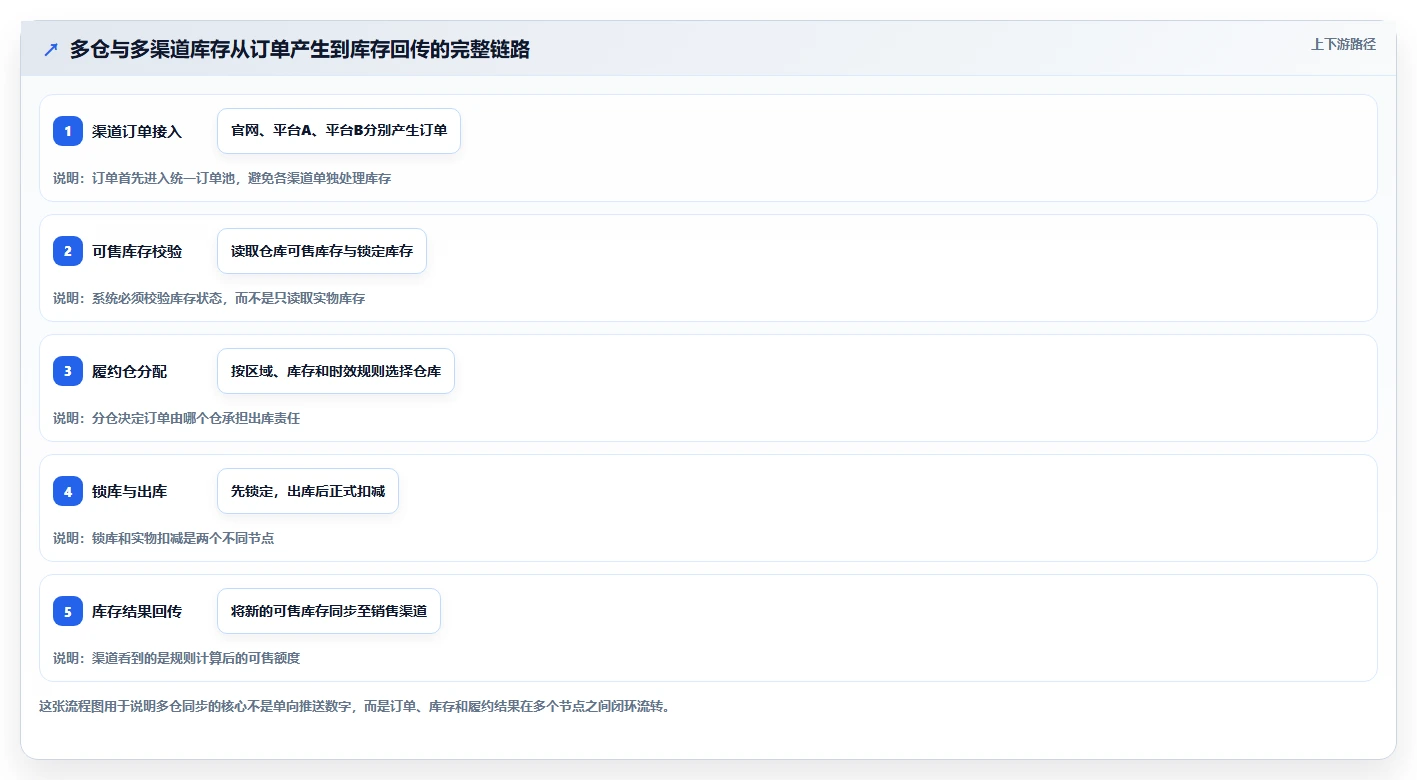Click the note about 分仓决定订单
Screen dimensions: 1417x780
coord(176,418)
